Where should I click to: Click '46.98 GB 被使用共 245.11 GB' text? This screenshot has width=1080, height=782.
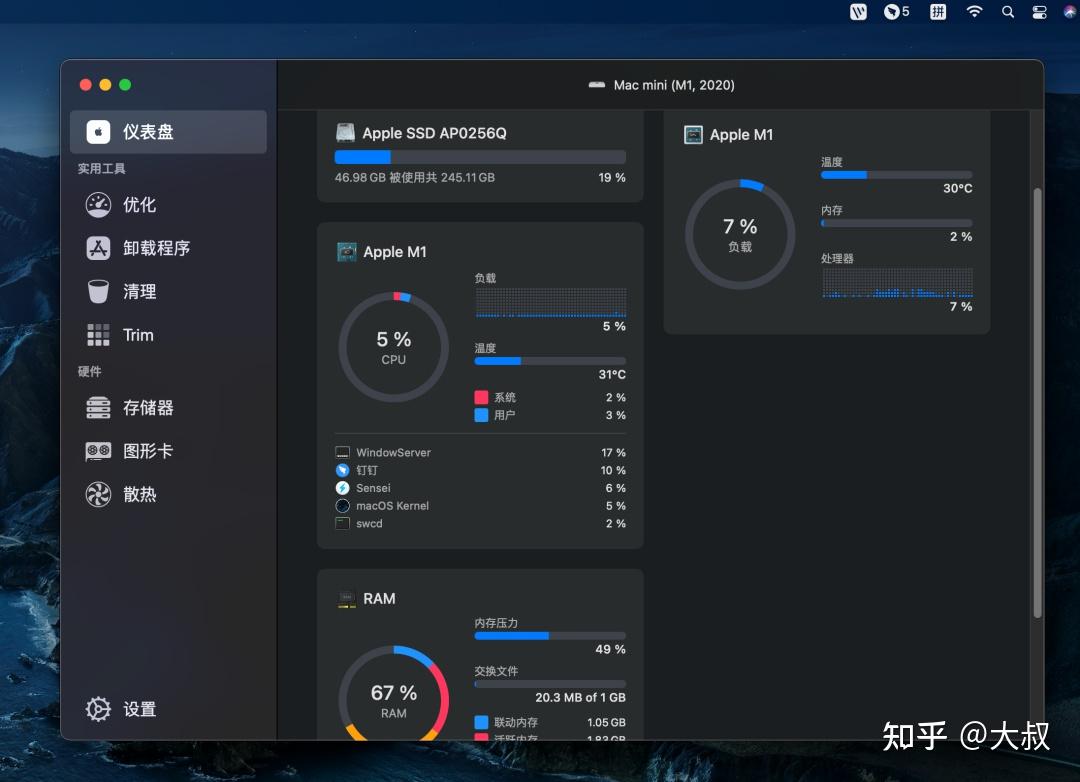click(x=415, y=178)
